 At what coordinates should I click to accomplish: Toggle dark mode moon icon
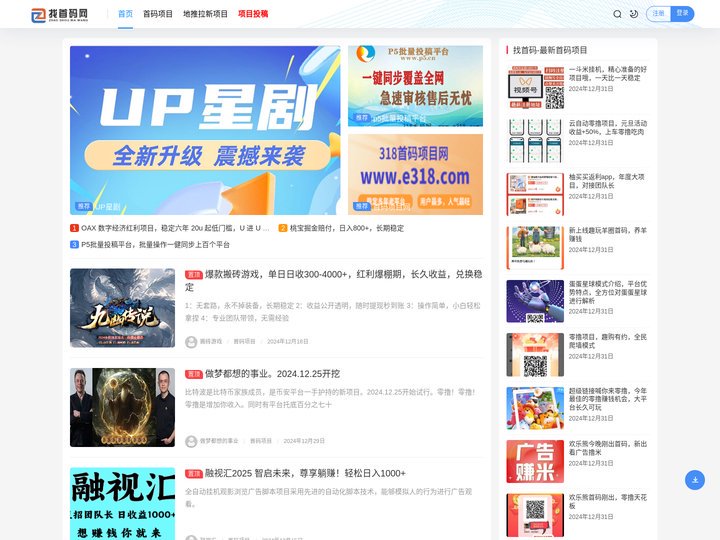[x=634, y=14]
